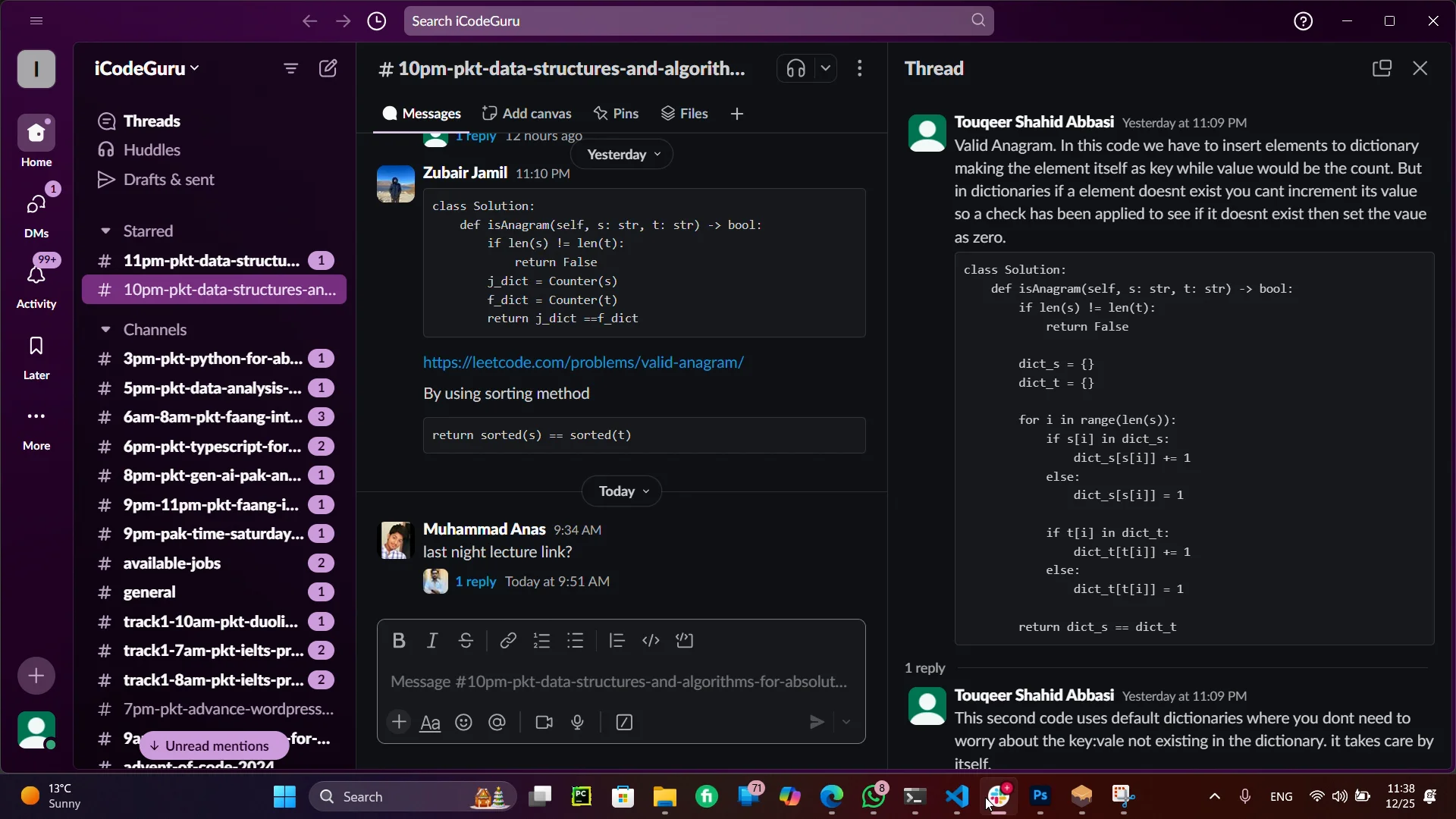
Task: Open the history clock icon
Action: pyautogui.click(x=377, y=21)
